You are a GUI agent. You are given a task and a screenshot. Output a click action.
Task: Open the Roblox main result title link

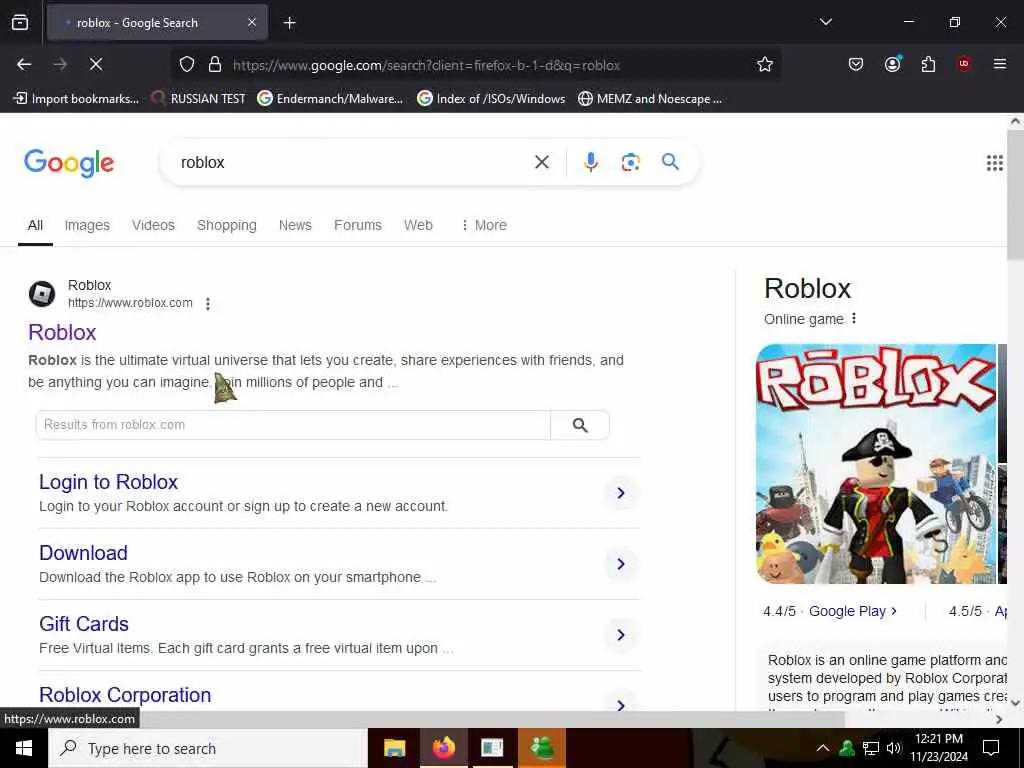pos(62,332)
